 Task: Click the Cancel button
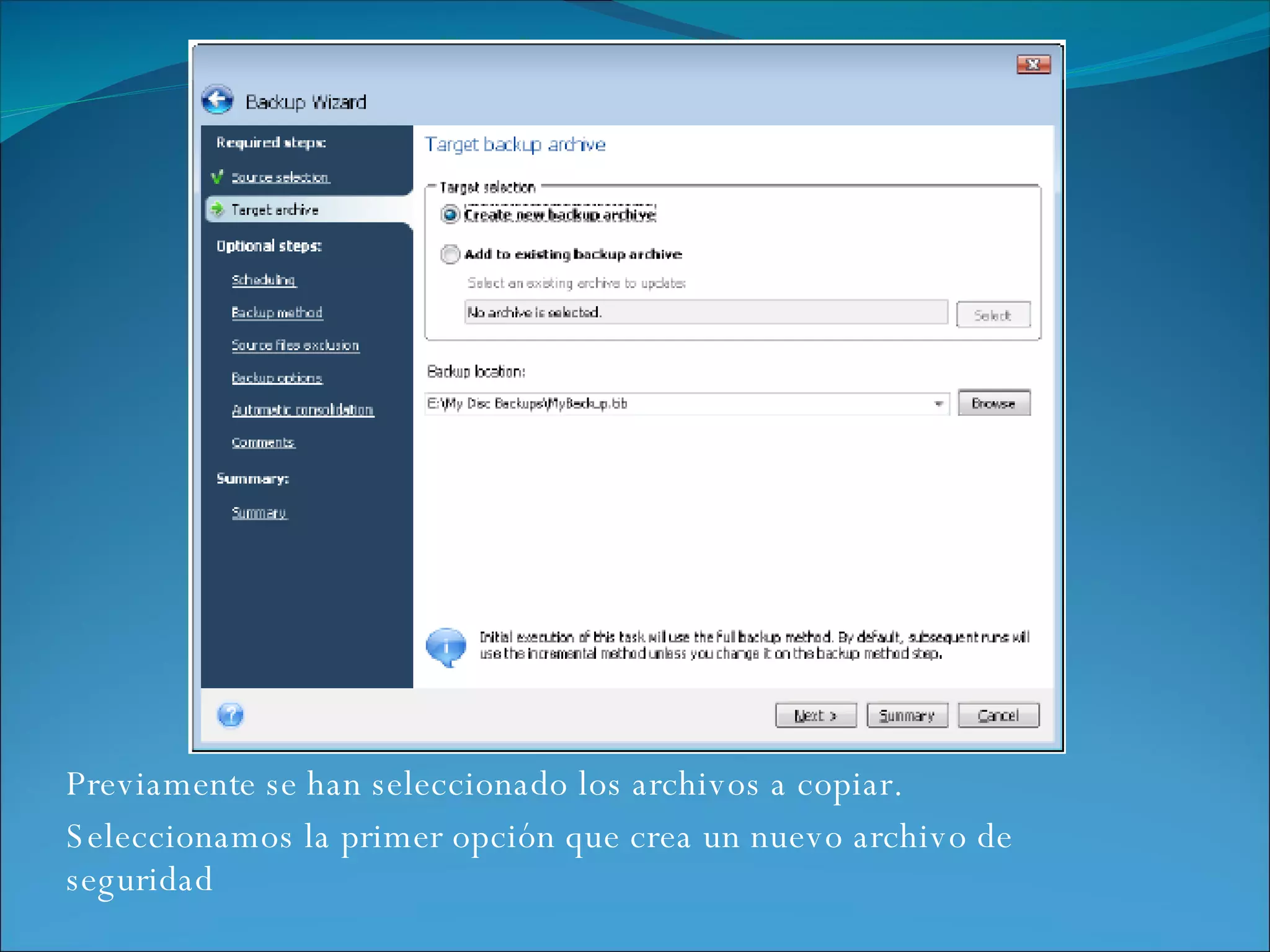(998, 715)
